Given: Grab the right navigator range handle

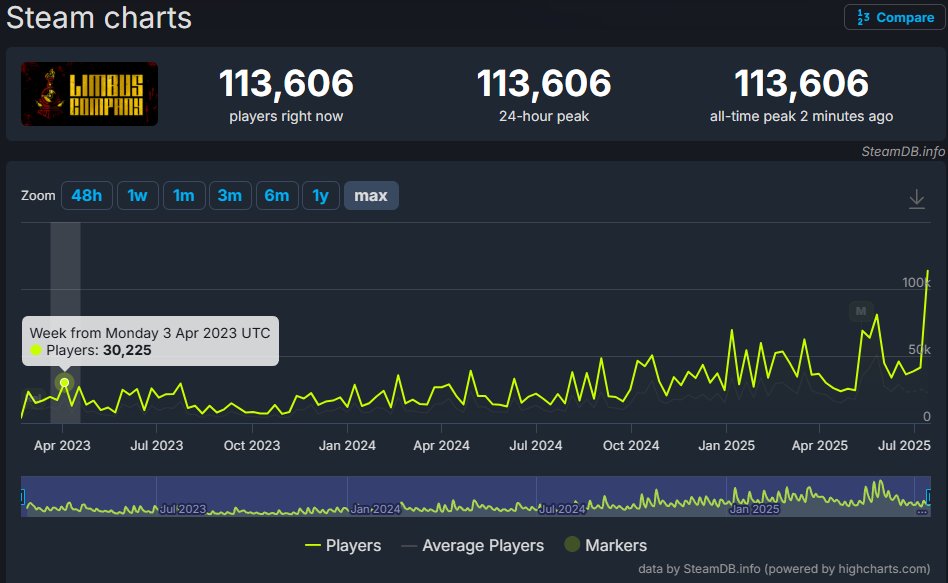Looking at the screenshot, I should [928, 497].
